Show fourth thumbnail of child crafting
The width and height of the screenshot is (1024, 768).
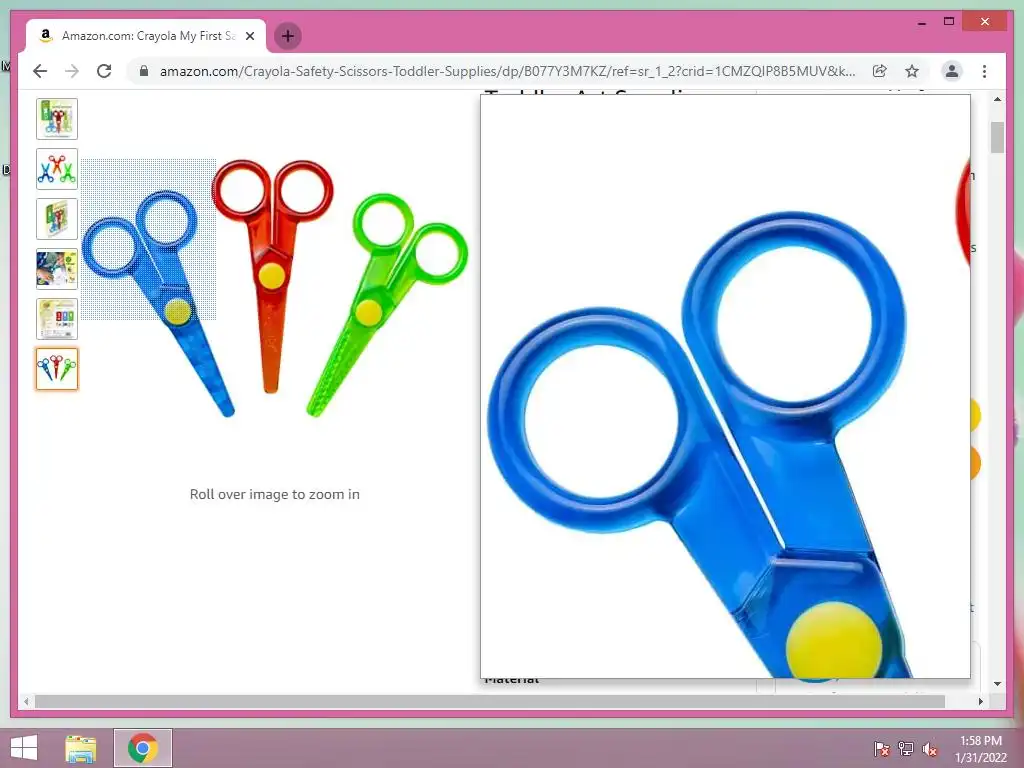click(57, 269)
